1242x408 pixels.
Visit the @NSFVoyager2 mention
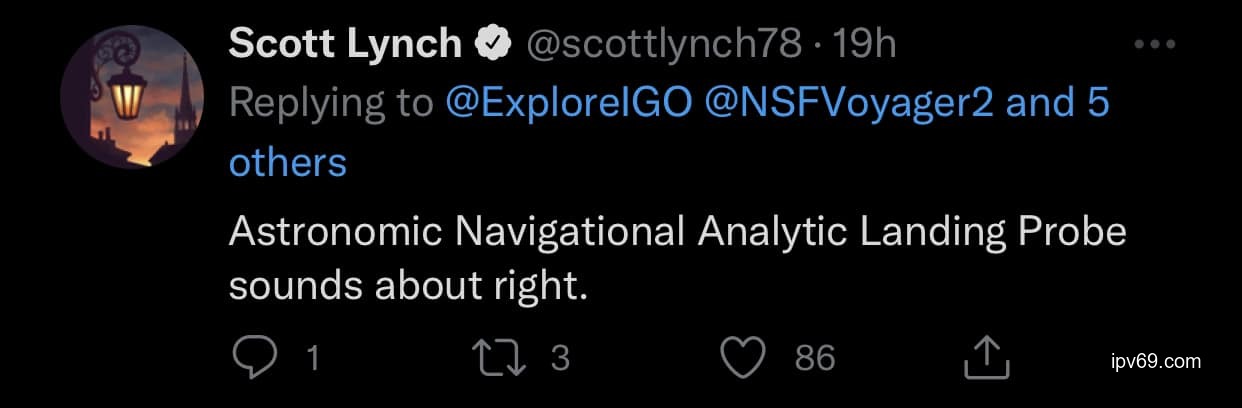tap(849, 103)
